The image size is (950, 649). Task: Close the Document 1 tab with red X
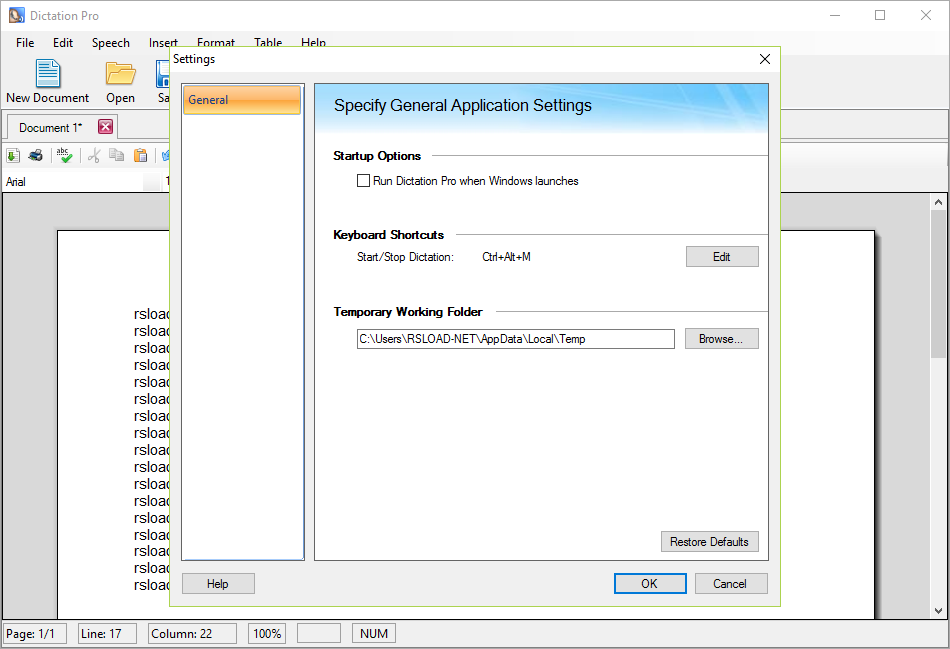pyautogui.click(x=105, y=127)
